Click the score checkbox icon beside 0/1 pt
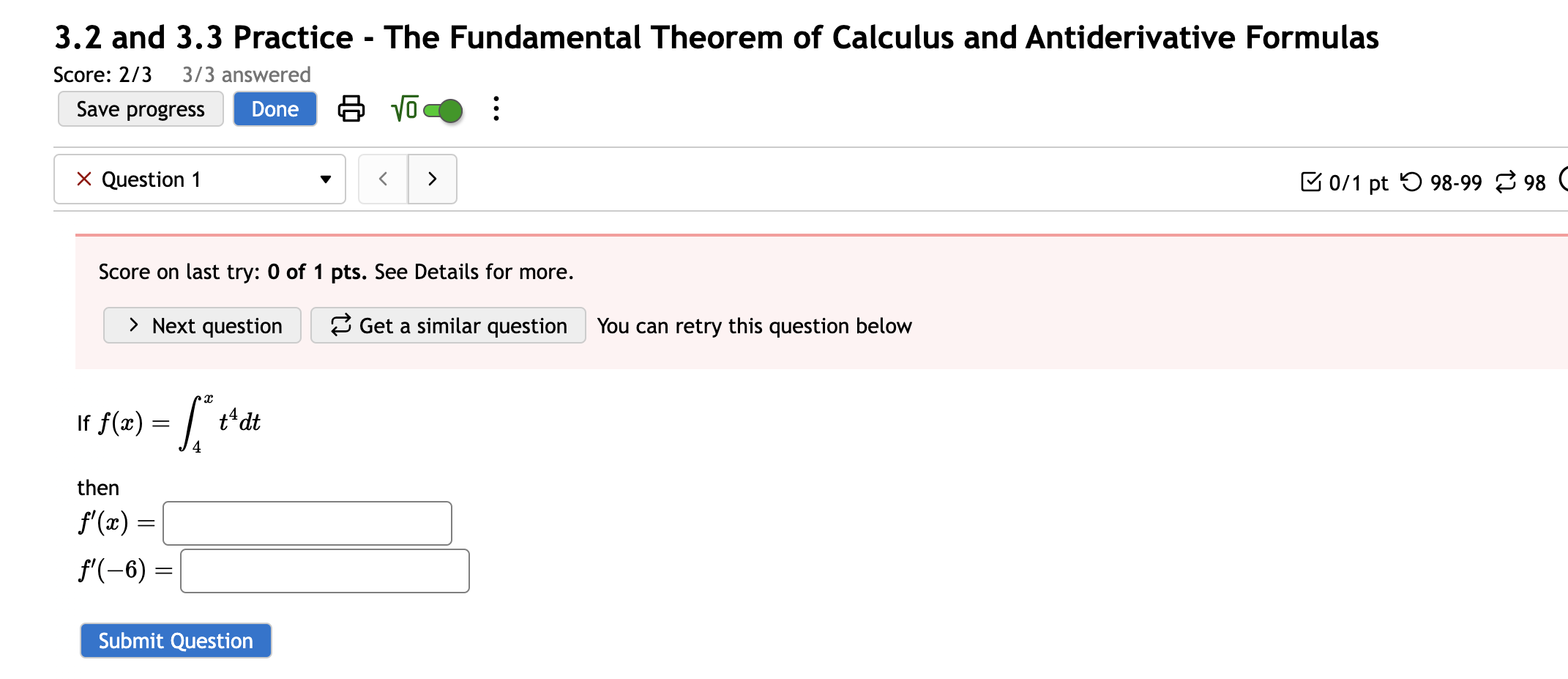Image resolution: width=1568 pixels, height=679 pixels. [x=1310, y=181]
